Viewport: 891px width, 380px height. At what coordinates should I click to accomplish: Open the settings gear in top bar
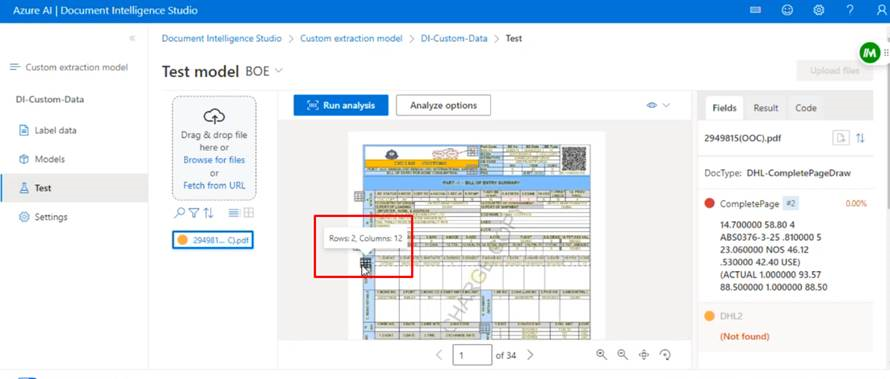coord(818,10)
